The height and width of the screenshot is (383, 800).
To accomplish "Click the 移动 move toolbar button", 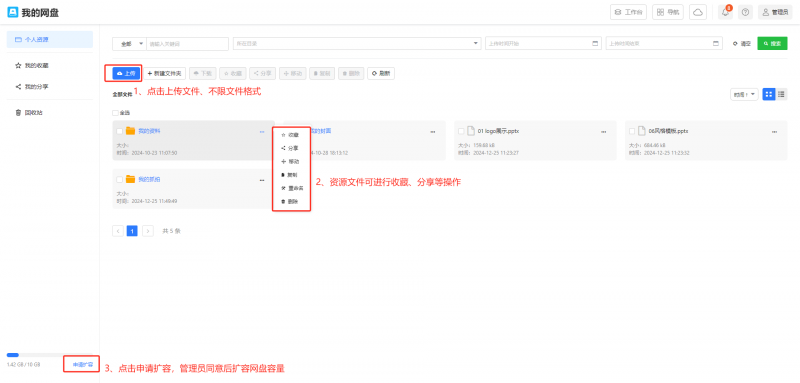I will click(293, 73).
